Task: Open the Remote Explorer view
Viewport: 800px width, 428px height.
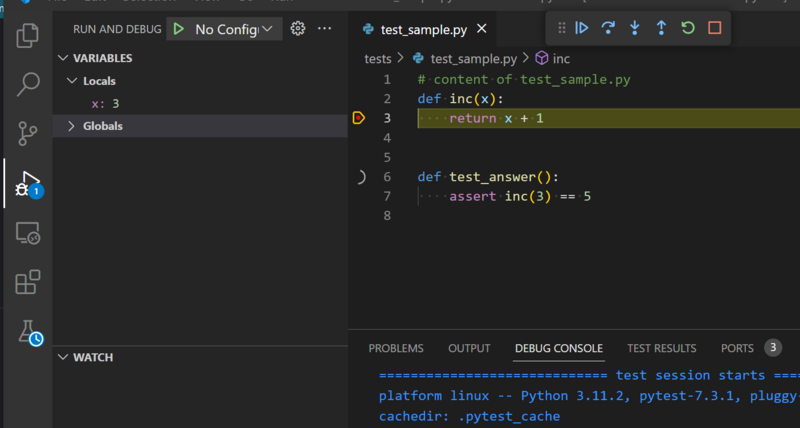Action: coord(28,233)
